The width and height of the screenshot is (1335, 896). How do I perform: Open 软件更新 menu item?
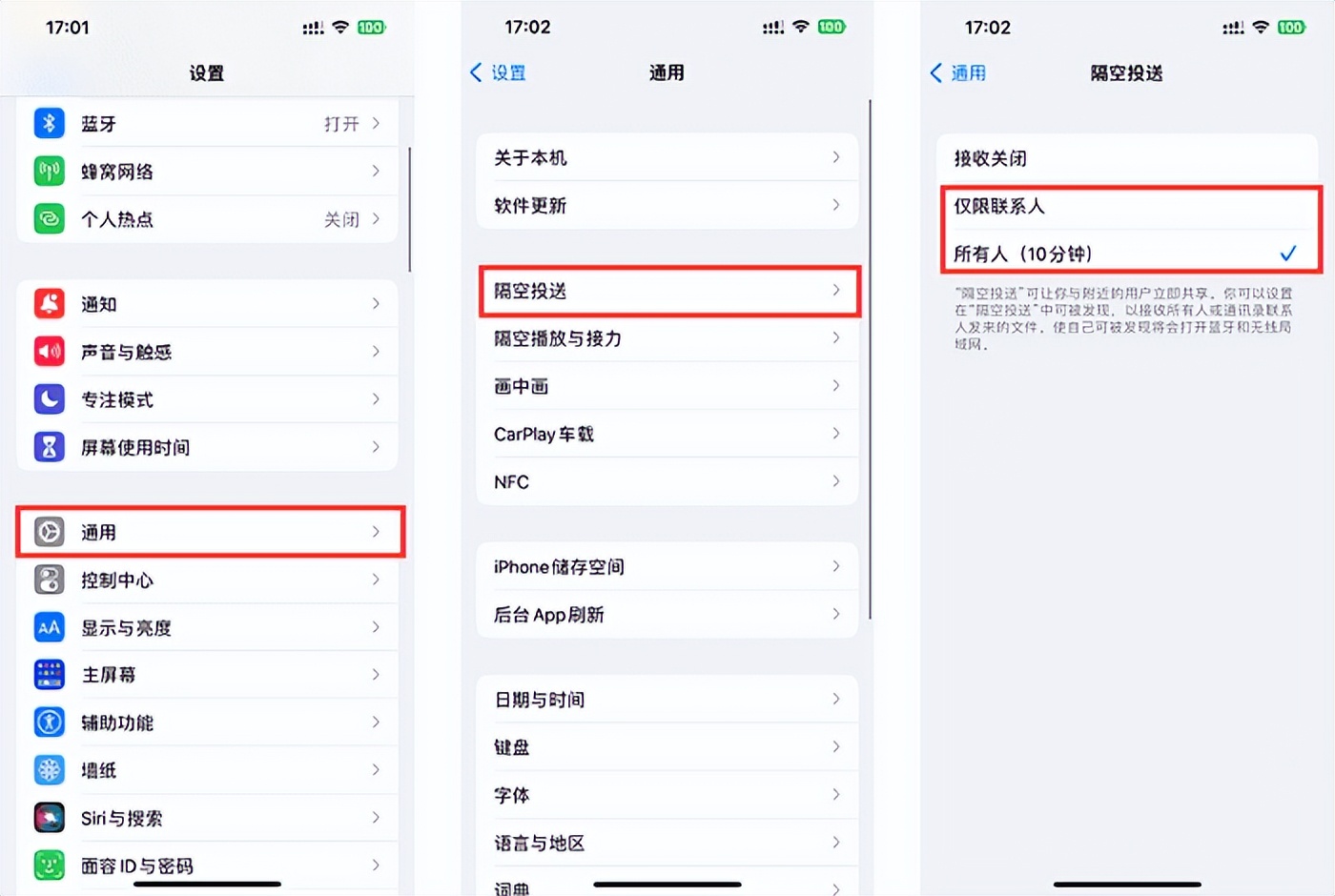pos(667,205)
